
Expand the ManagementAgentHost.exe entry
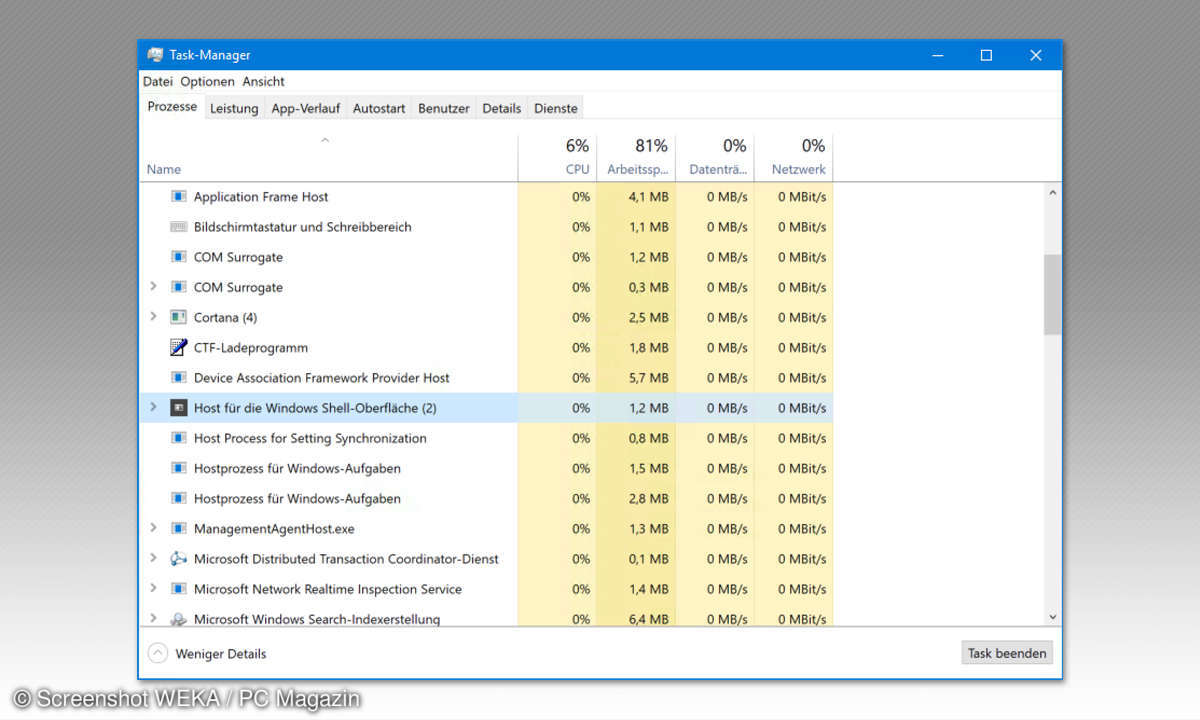153,528
